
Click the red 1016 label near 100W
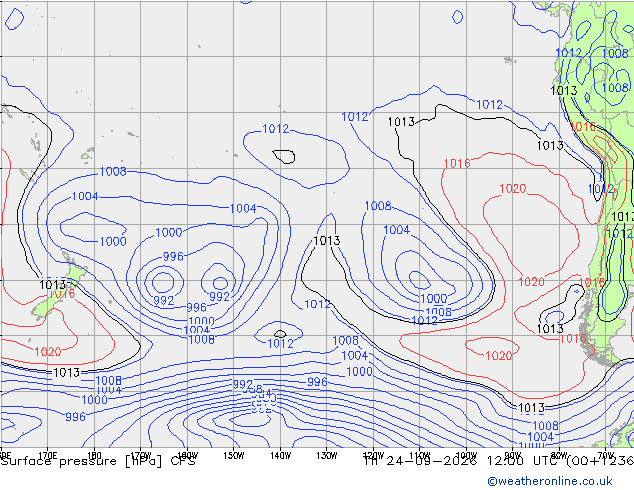point(457,163)
